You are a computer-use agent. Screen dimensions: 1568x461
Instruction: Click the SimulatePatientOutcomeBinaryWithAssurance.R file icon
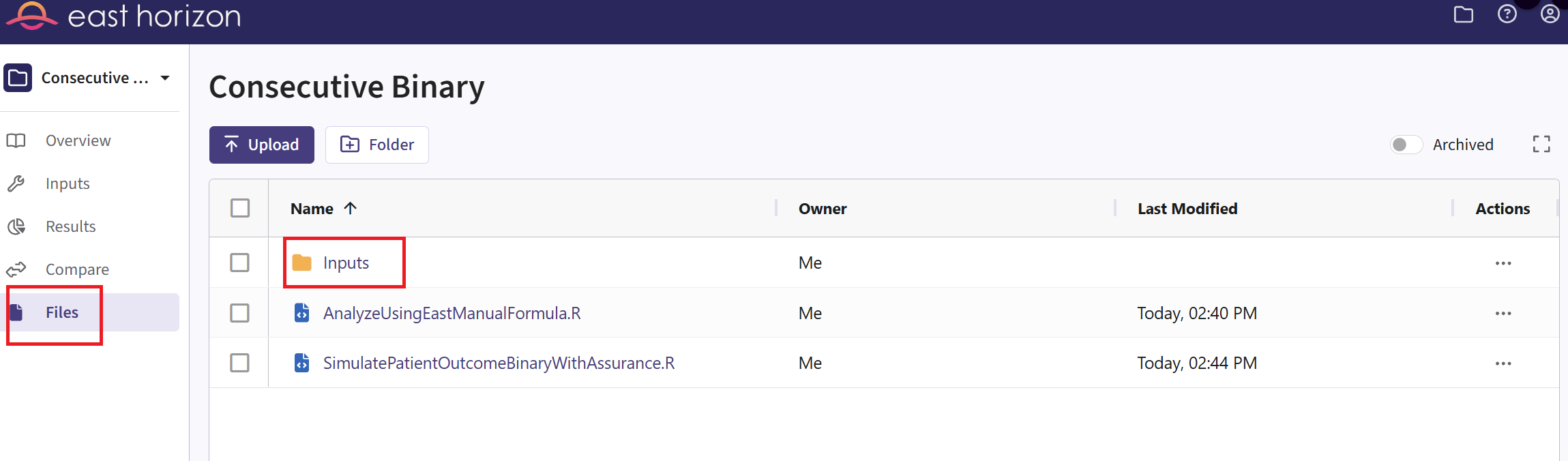point(301,363)
